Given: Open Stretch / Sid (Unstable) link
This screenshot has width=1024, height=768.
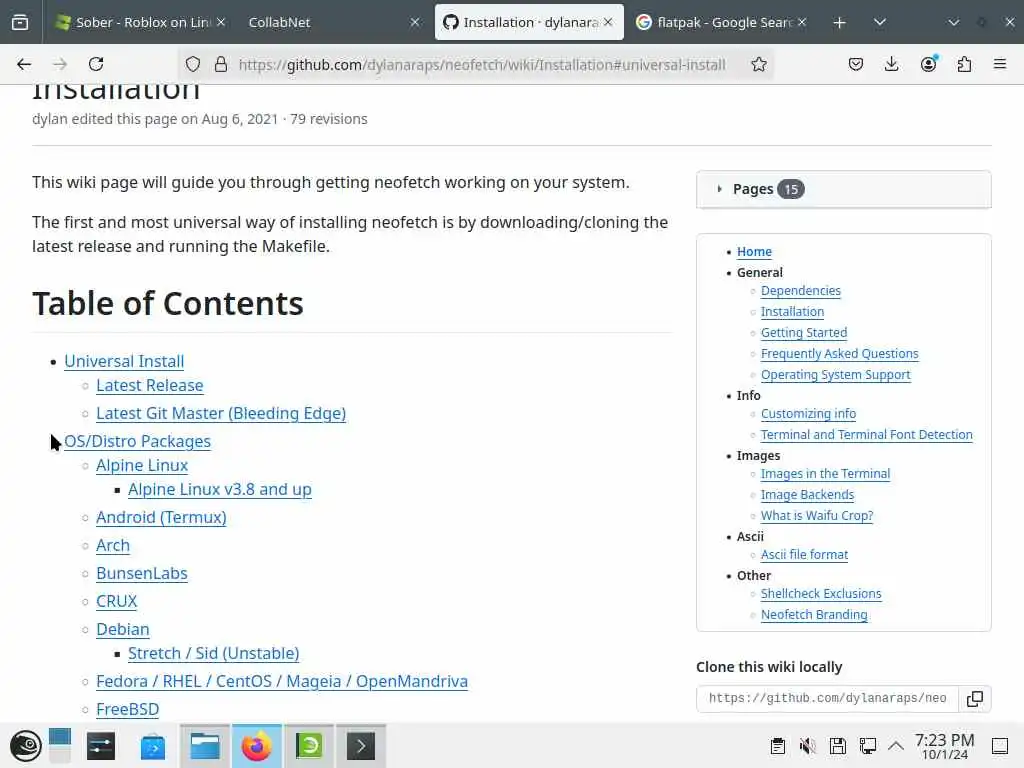Looking at the screenshot, I should coord(214,653).
